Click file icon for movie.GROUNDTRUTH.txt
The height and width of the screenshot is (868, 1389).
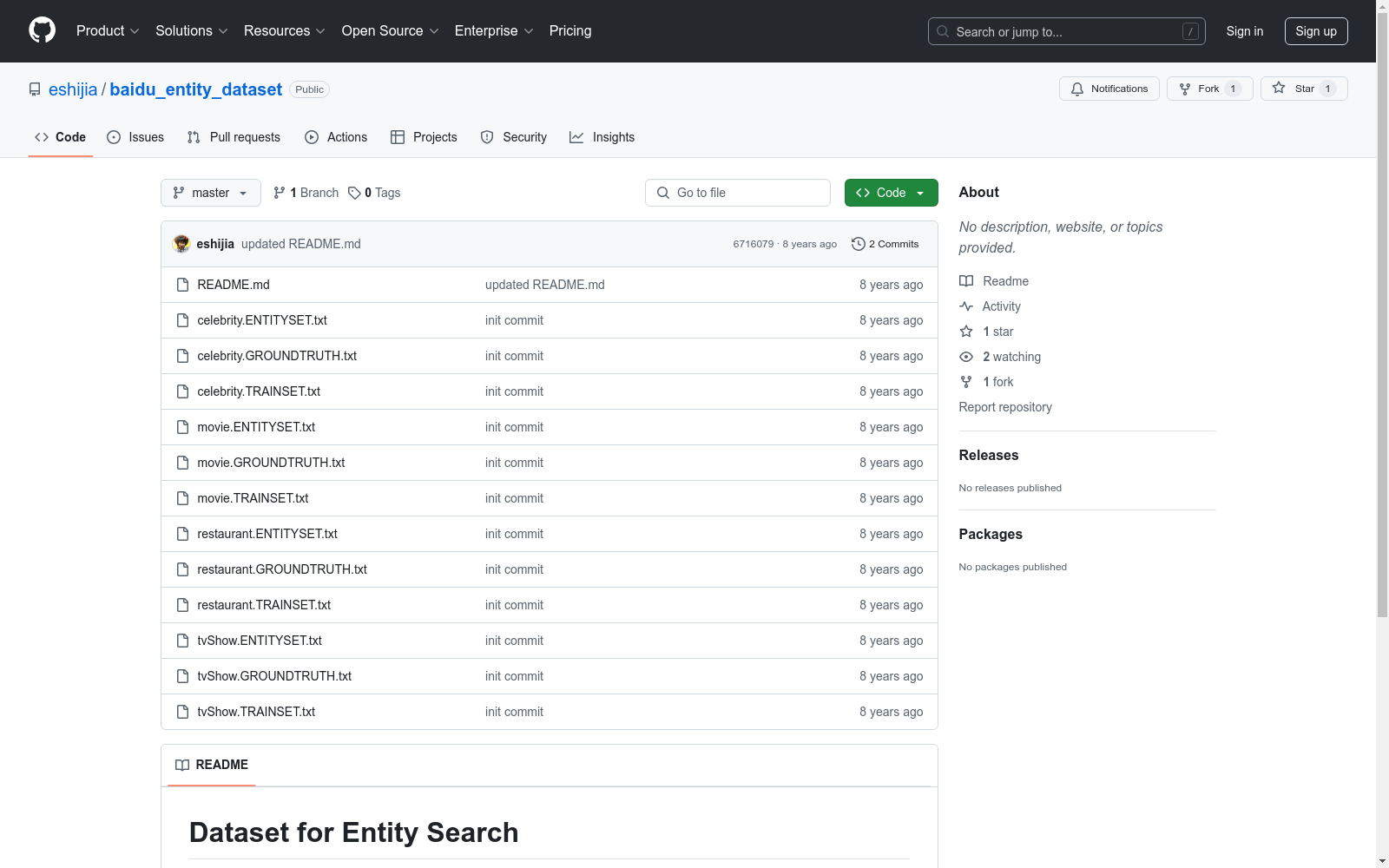click(182, 463)
